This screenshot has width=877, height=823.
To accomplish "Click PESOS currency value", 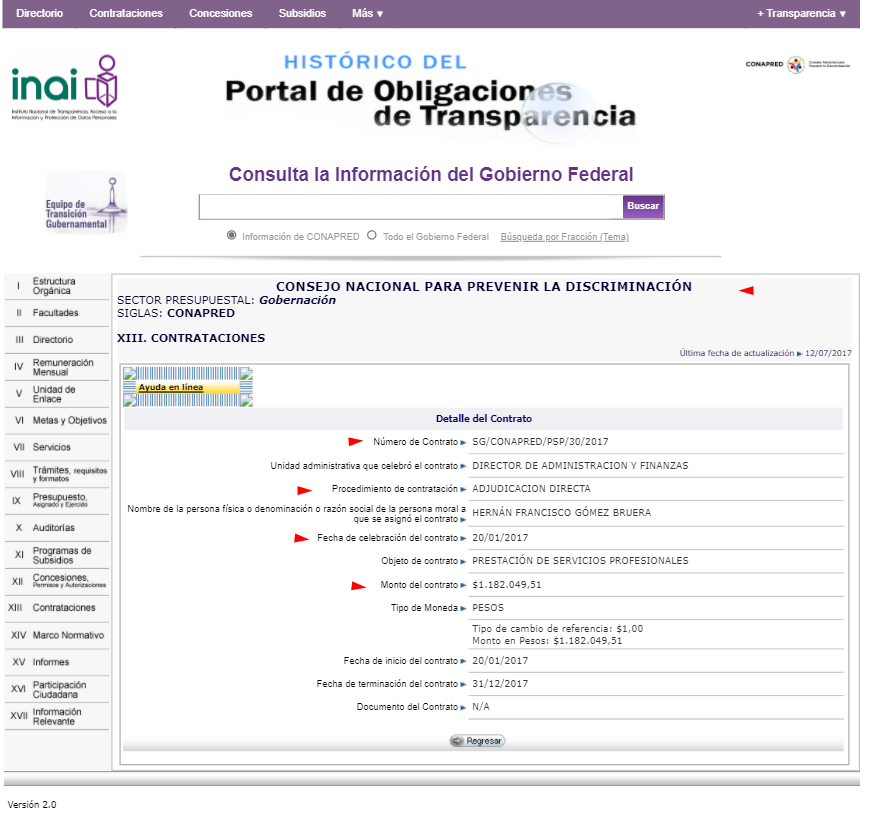I will (x=488, y=608).
